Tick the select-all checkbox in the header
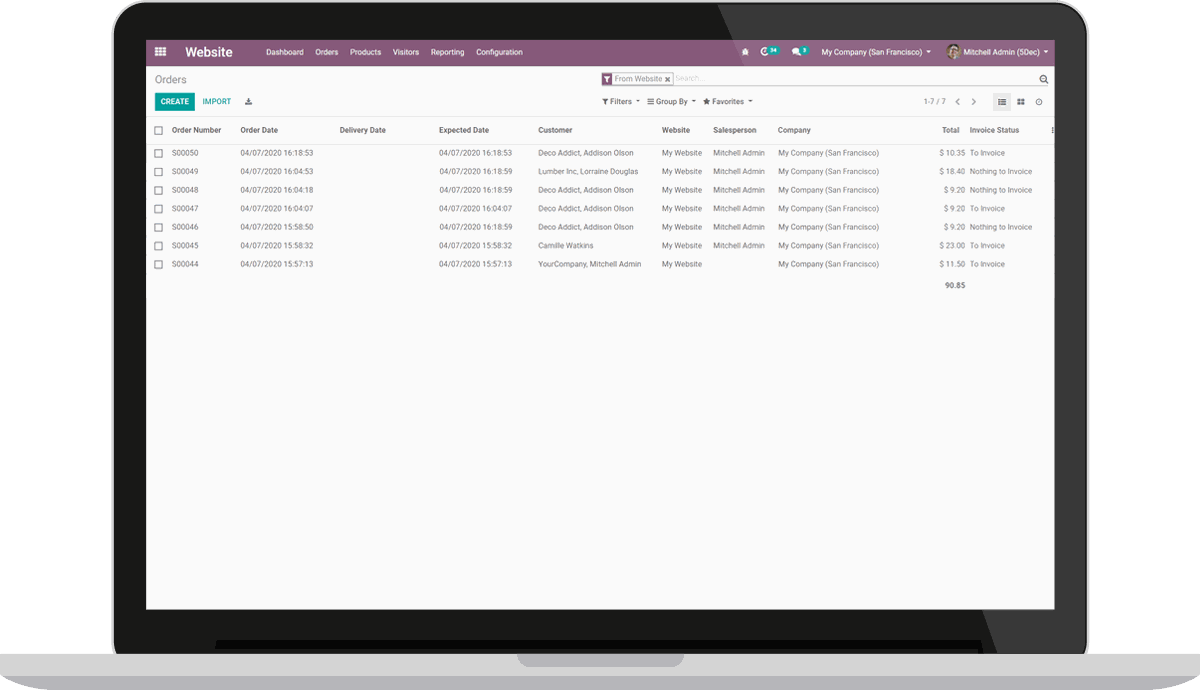The width and height of the screenshot is (1200, 690). coord(157,130)
